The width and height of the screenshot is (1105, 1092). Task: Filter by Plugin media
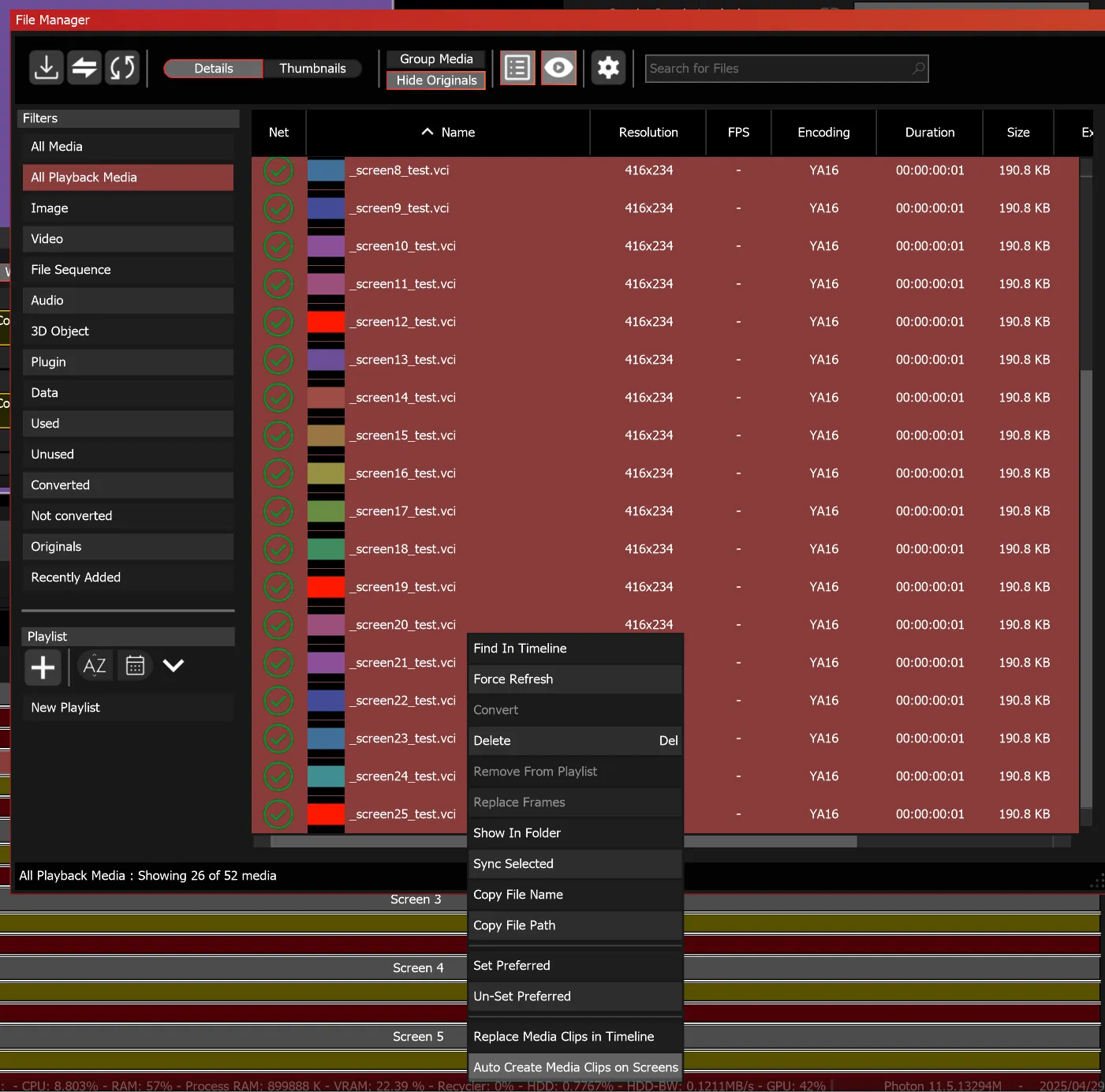[x=128, y=362]
